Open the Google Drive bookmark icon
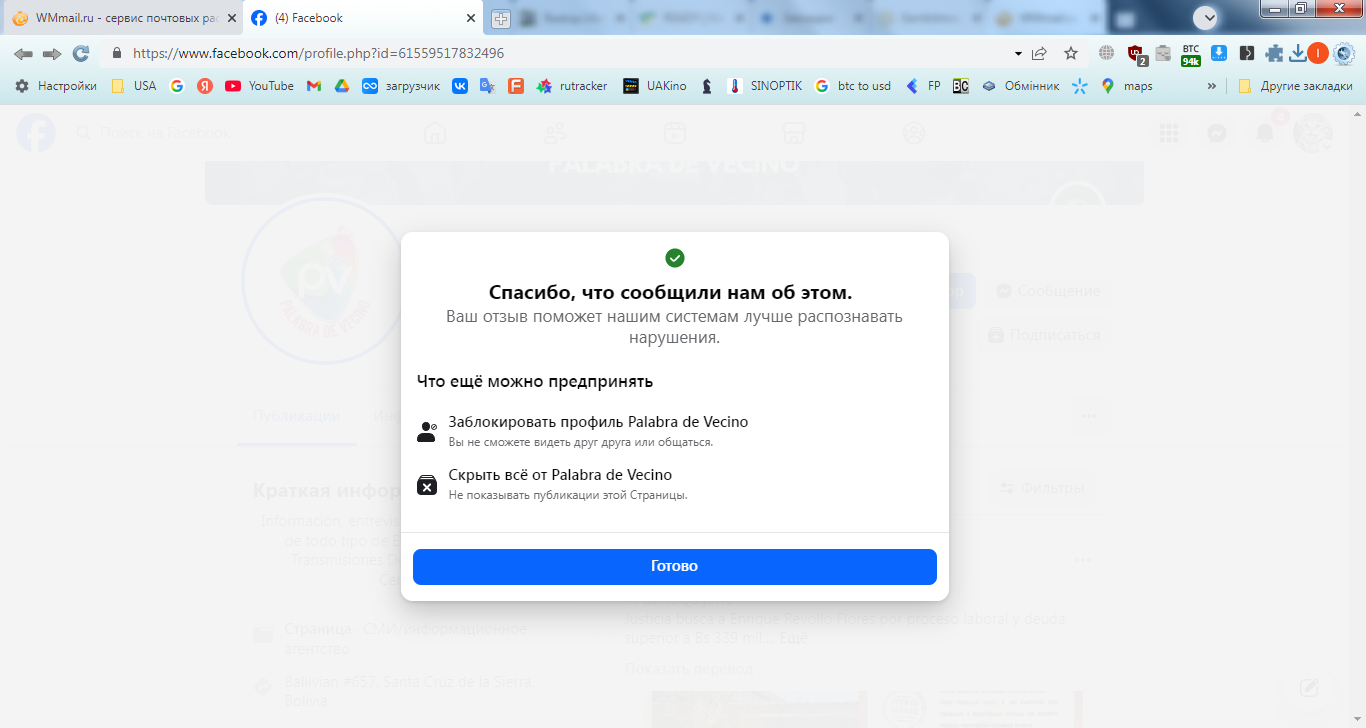1366x728 pixels. point(341,86)
